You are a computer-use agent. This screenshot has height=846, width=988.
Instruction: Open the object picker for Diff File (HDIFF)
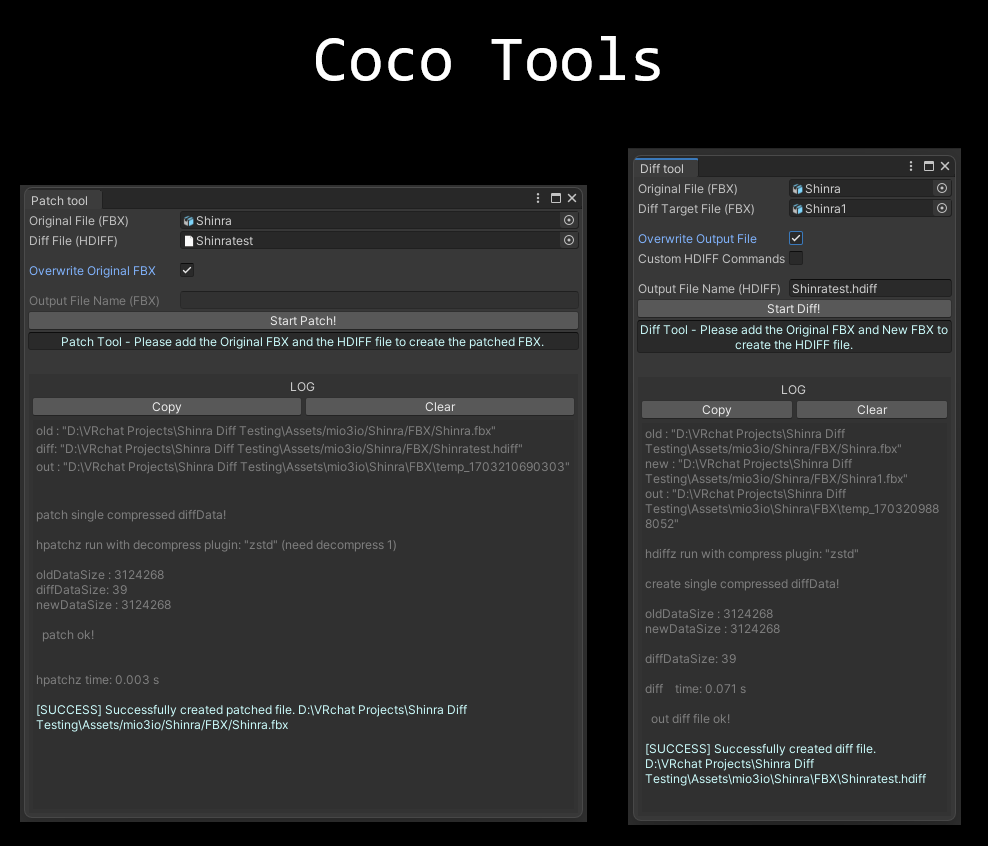568,240
